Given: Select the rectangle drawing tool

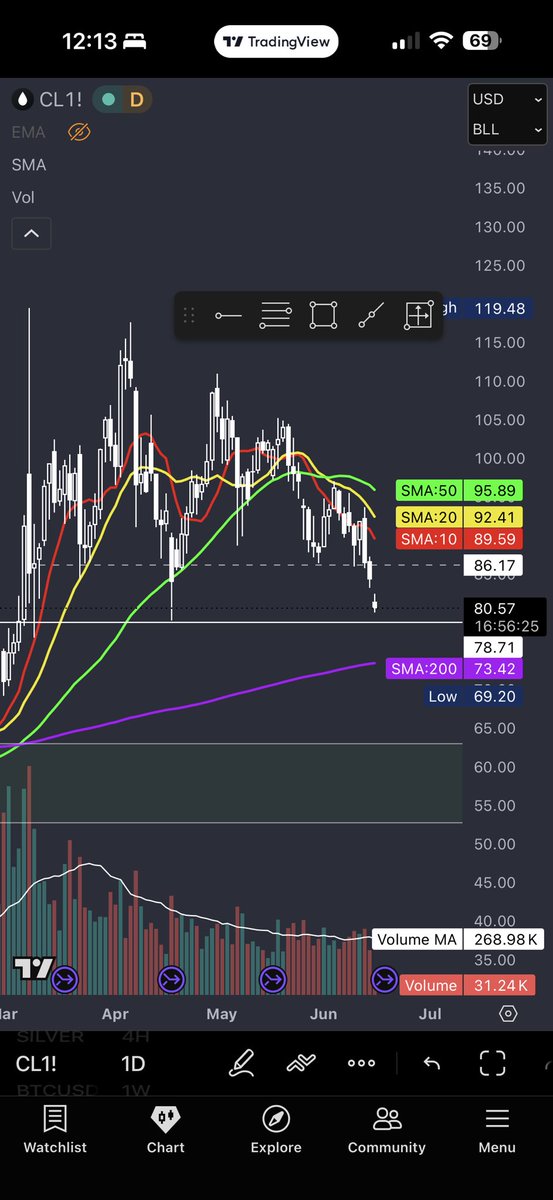Looking at the screenshot, I should point(323,316).
